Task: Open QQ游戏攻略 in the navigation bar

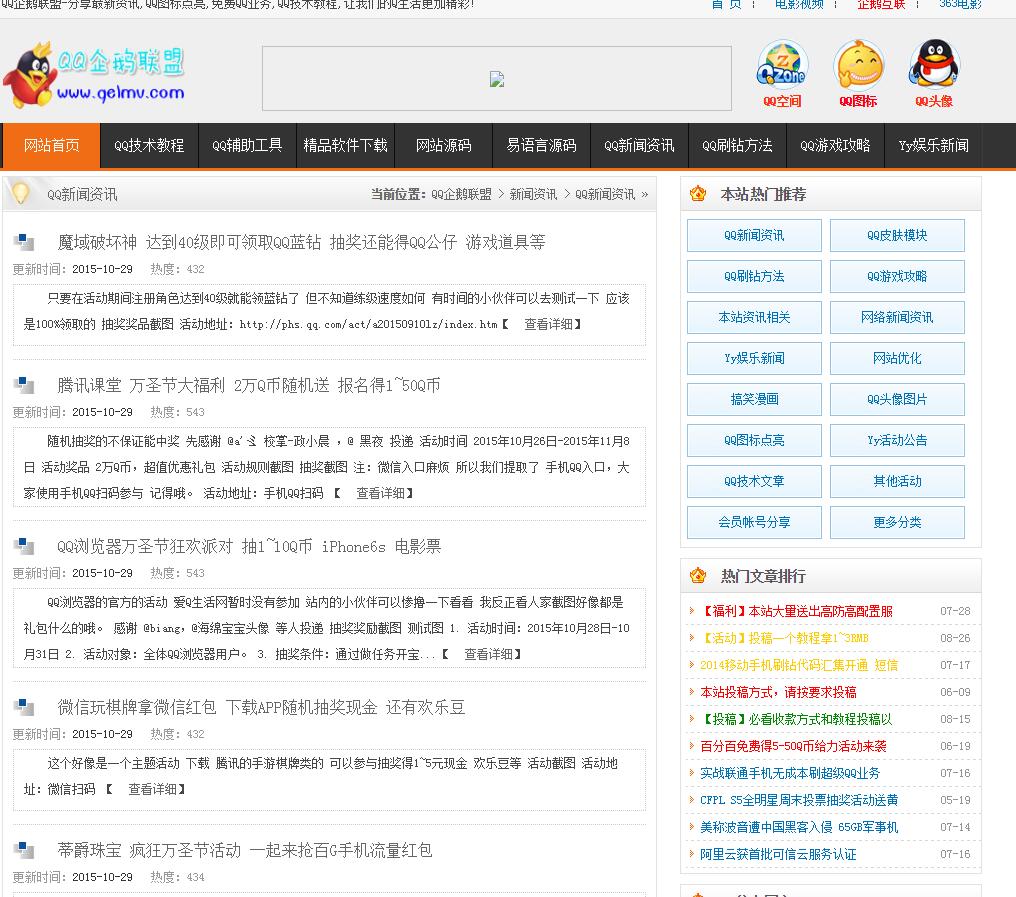Action: click(835, 145)
